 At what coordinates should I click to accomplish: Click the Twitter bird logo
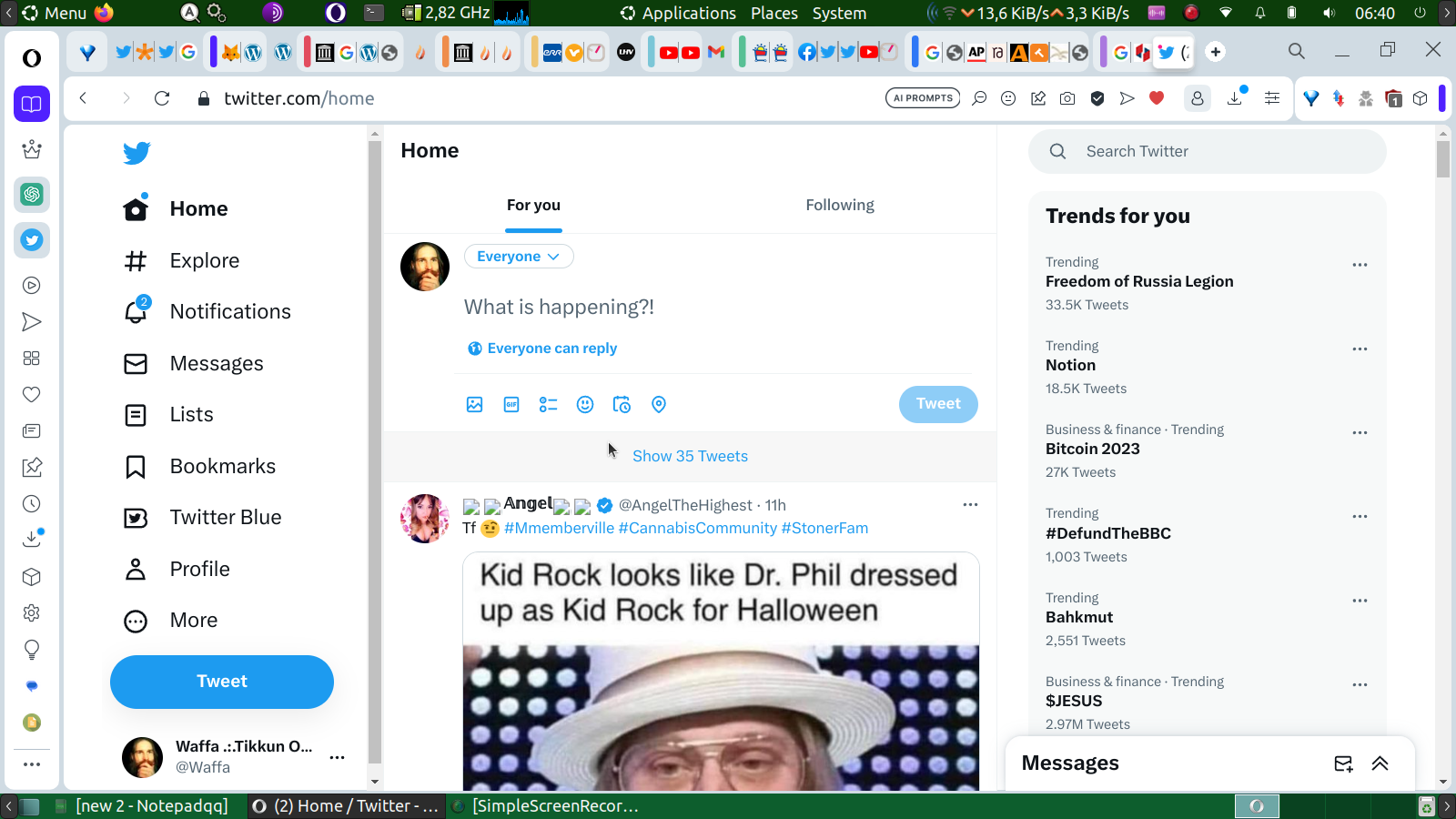tap(136, 153)
